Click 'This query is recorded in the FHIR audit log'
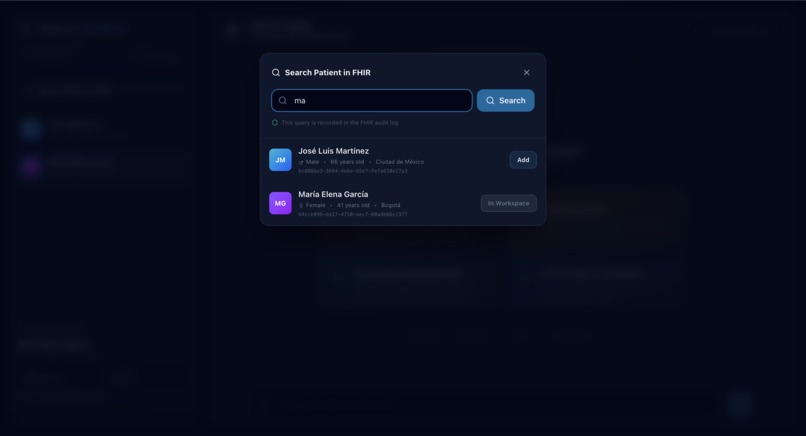The height and width of the screenshot is (436, 806). click(340, 123)
